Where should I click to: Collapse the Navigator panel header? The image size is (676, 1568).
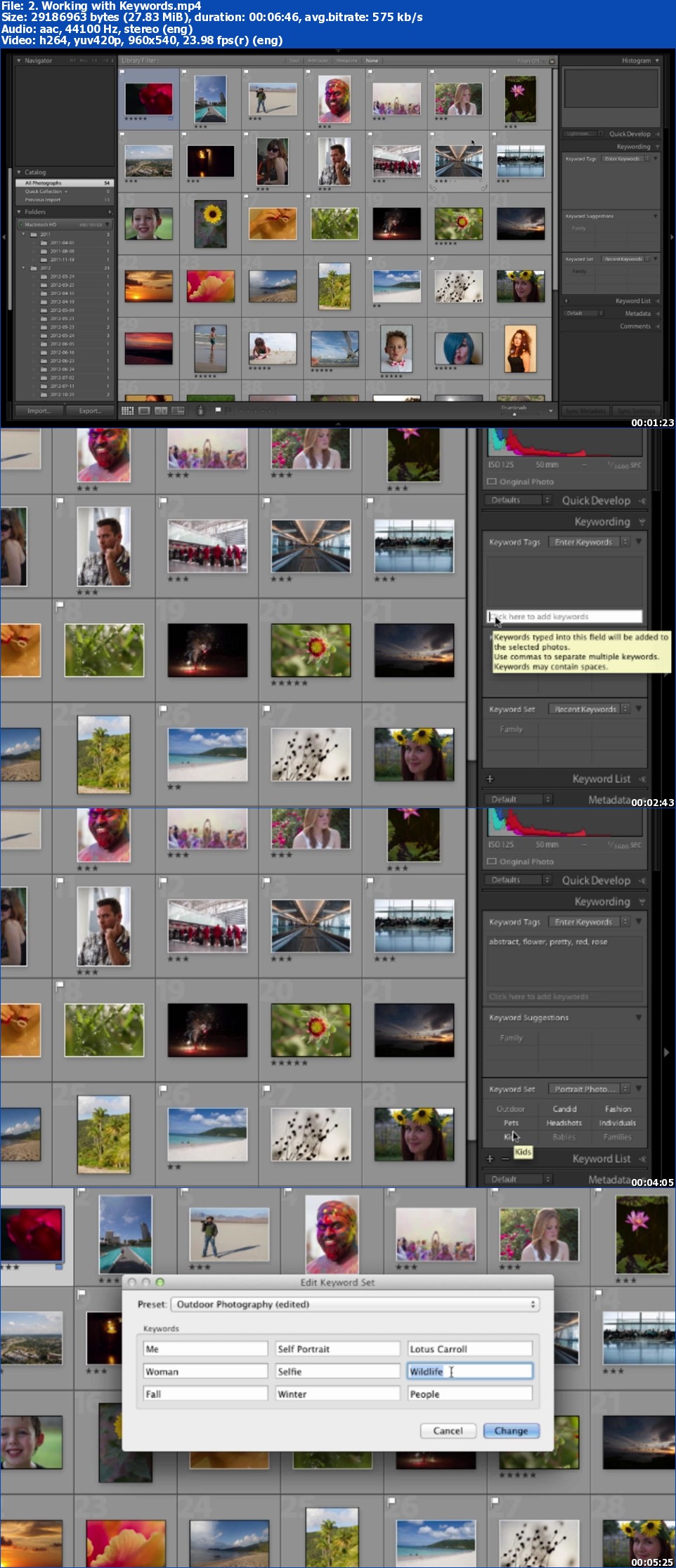coord(19,60)
